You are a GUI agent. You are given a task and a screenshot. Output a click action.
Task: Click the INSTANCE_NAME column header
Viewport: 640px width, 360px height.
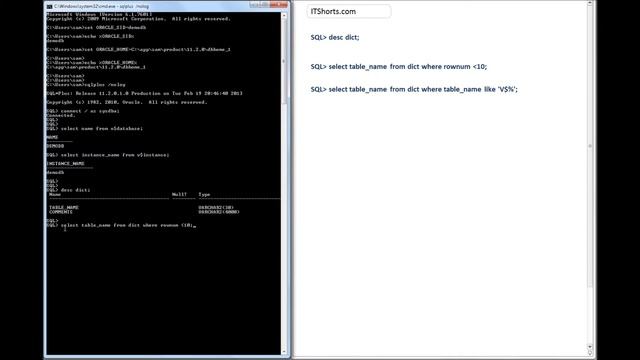click(65, 164)
